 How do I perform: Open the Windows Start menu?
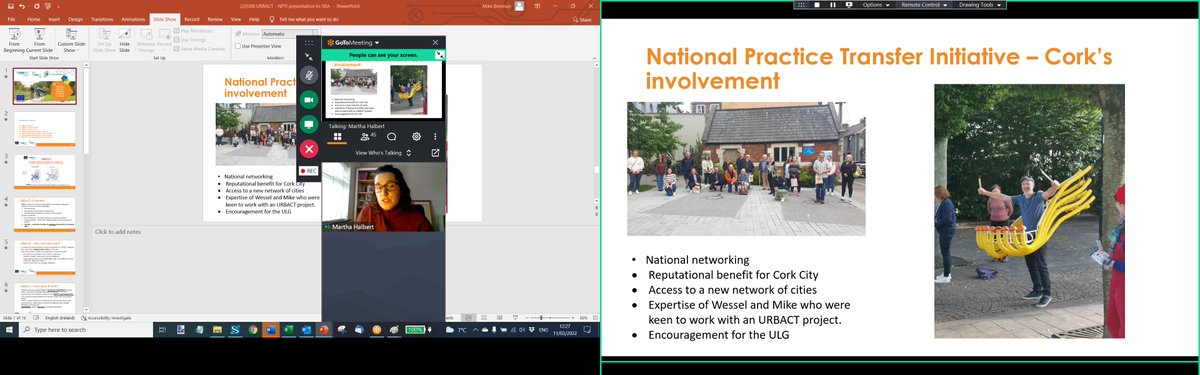coord(8,329)
